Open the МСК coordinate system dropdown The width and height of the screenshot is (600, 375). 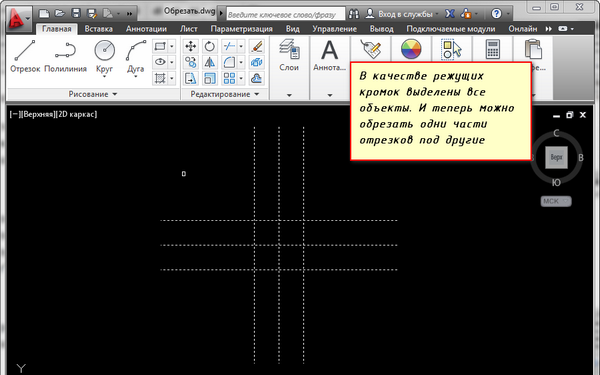coord(556,201)
